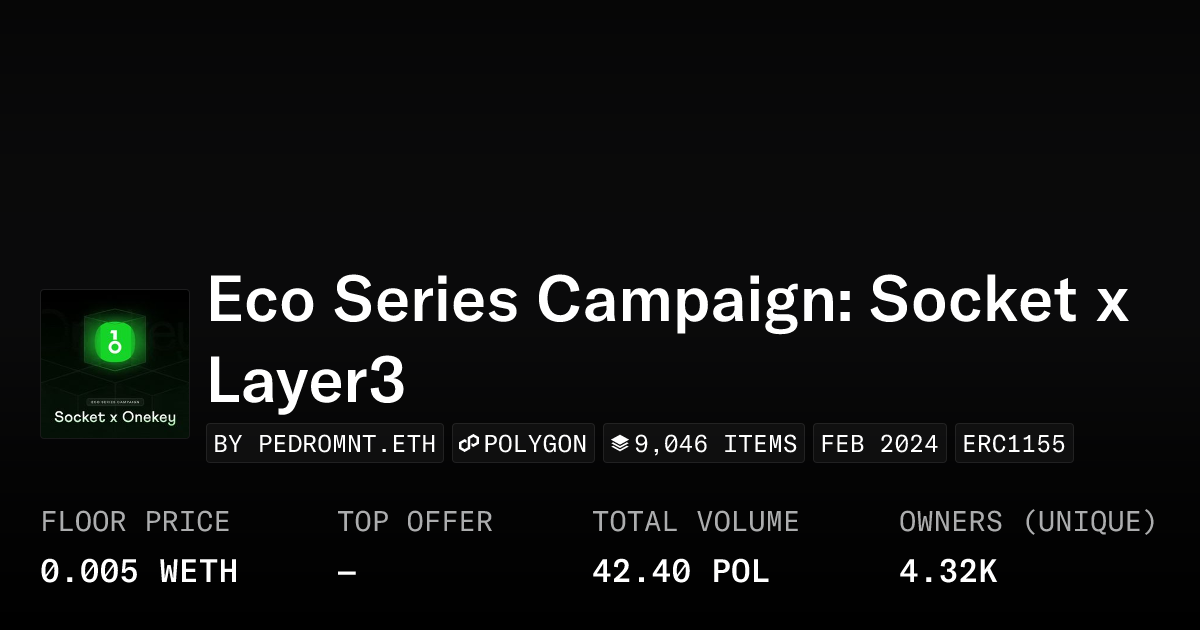This screenshot has height=630, width=1200.
Task: Select the POLYGON text label
Action: [x=535, y=443]
